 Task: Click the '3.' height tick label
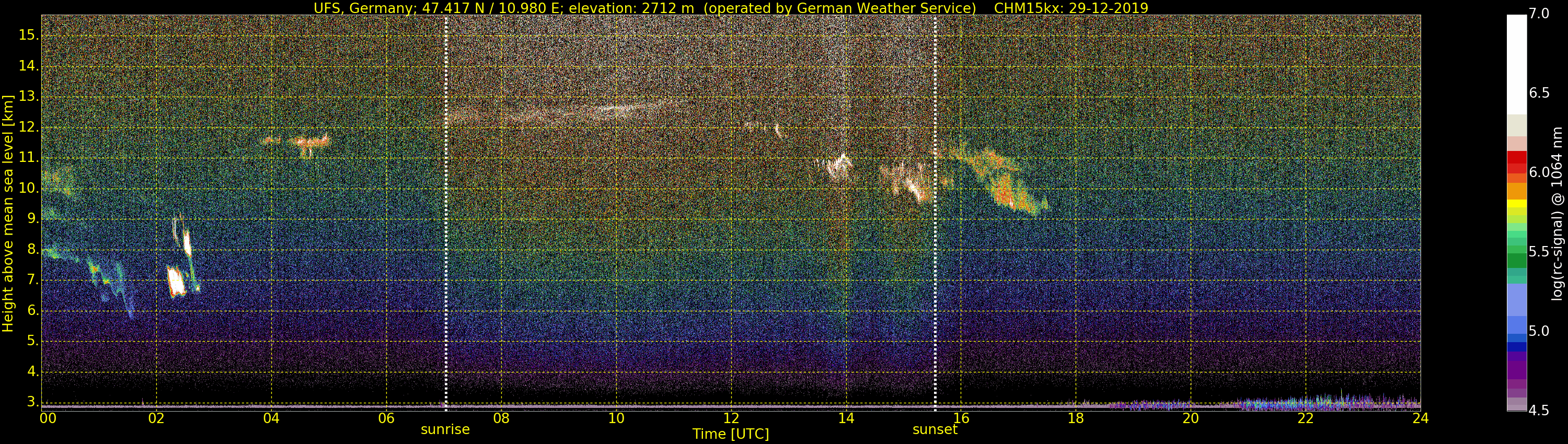tap(32, 402)
